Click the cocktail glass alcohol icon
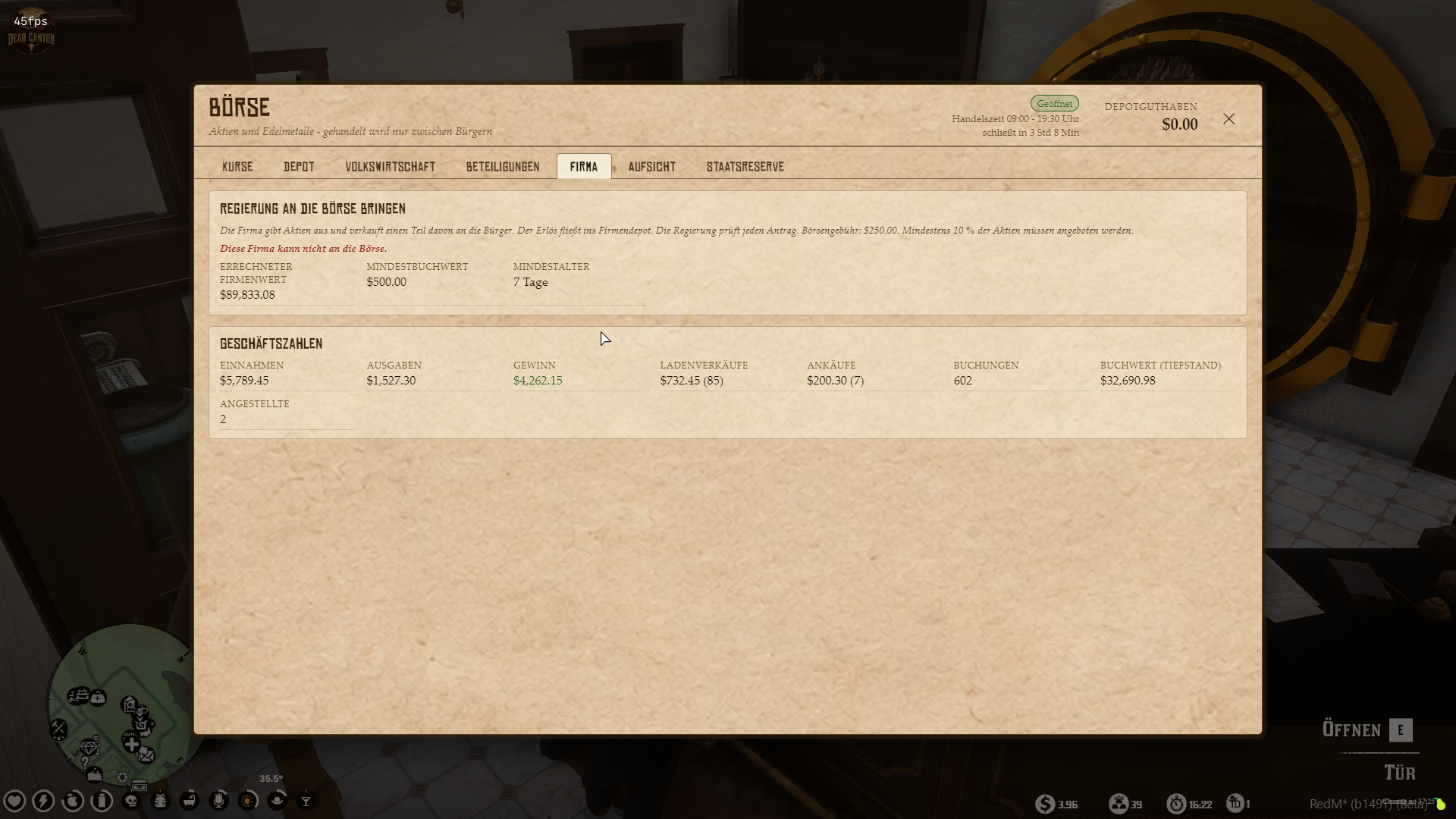 (306, 801)
